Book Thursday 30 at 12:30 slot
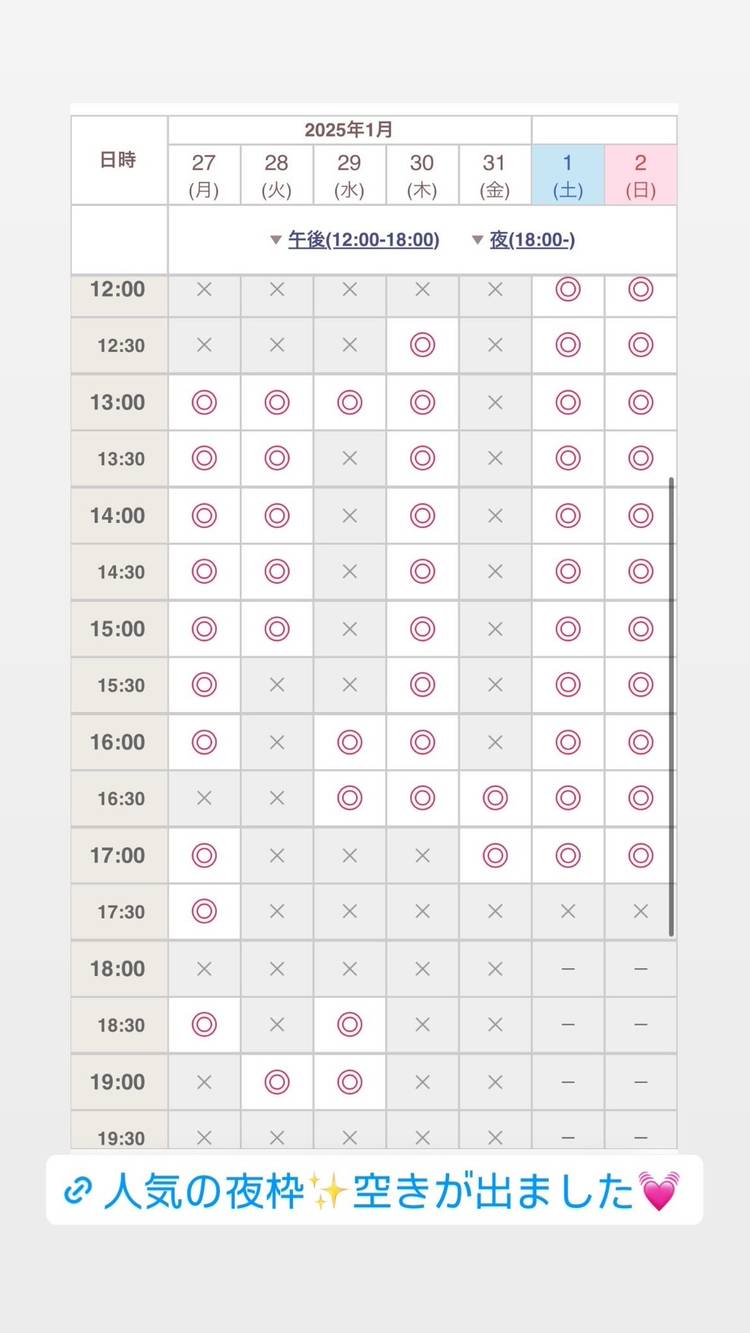 [422, 346]
